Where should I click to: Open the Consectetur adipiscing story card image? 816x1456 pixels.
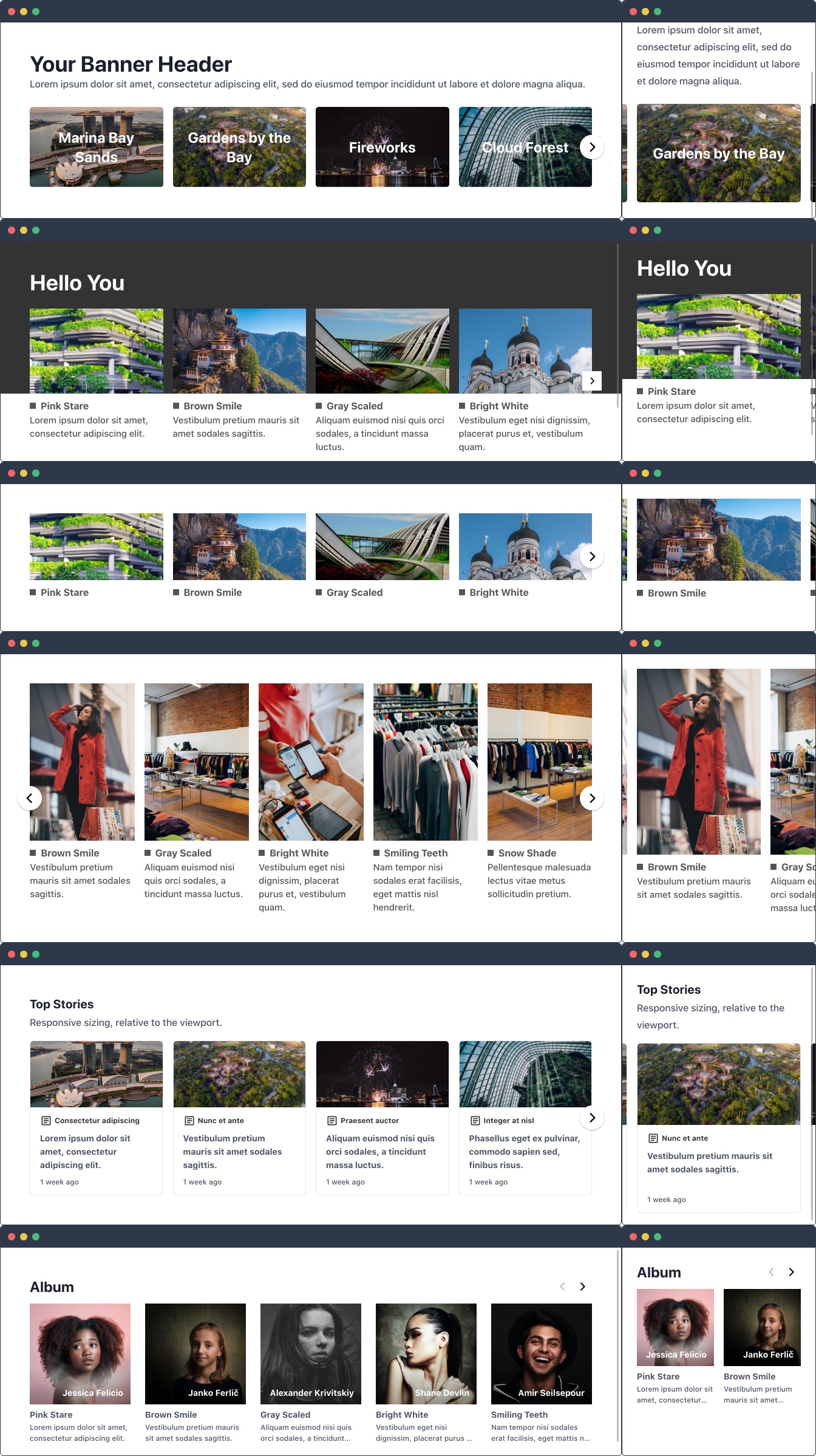97,1074
